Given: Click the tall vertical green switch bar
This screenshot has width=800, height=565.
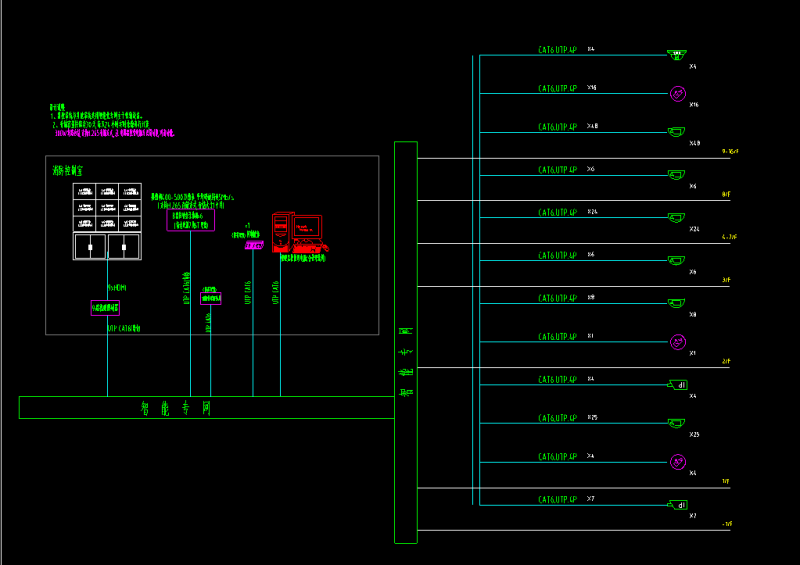Looking at the screenshot, I should 405,342.
